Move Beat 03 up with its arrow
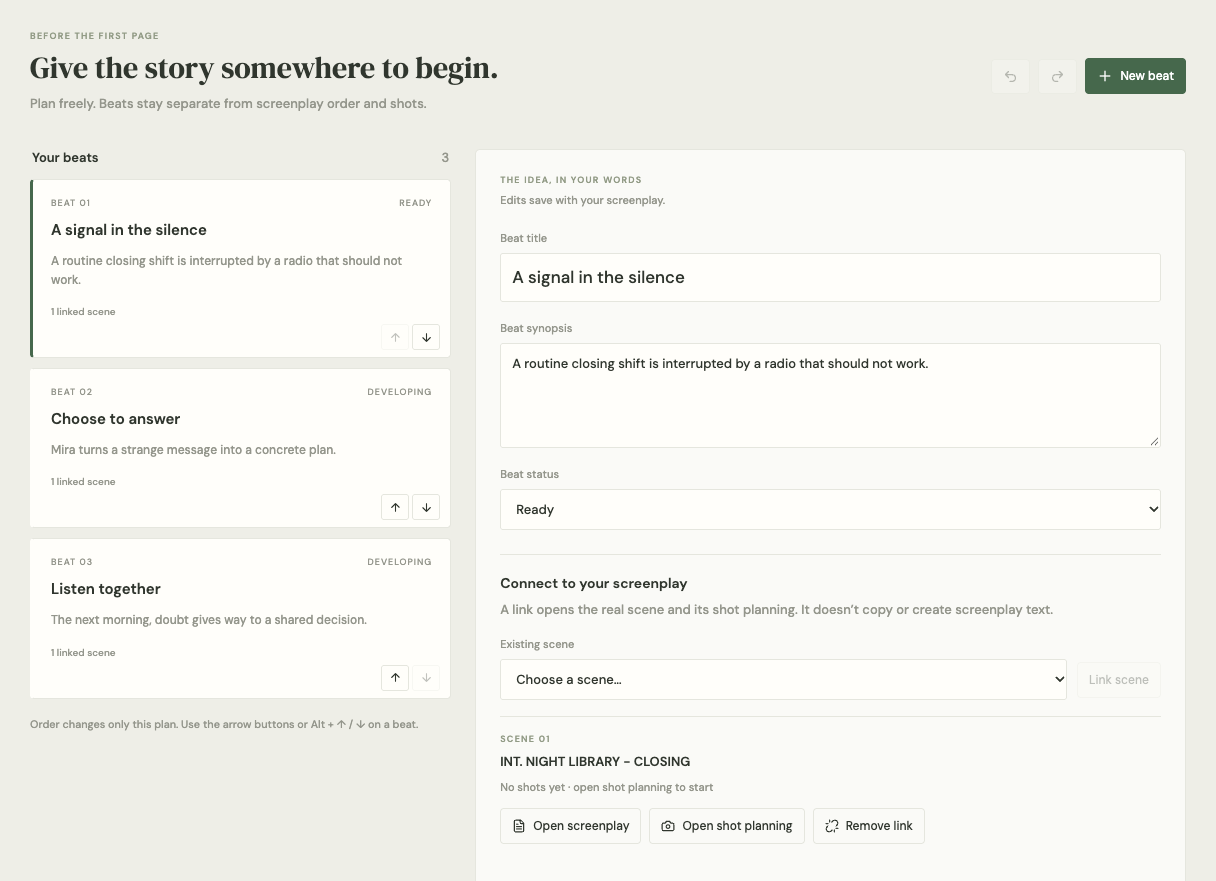This screenshot has width=1216, height=881. [395, 678]
